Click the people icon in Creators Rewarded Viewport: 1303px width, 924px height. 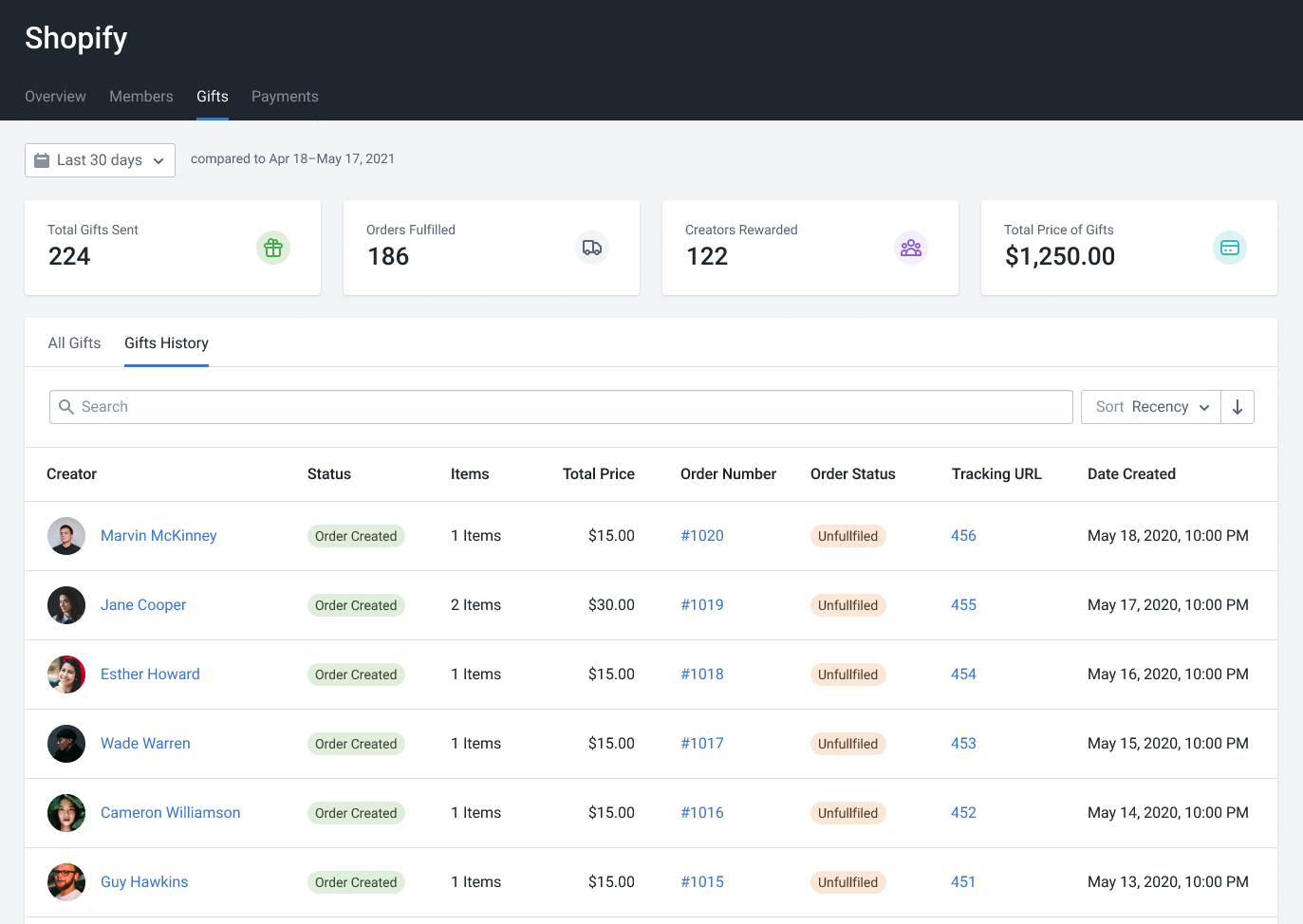[x=911, y=248]
